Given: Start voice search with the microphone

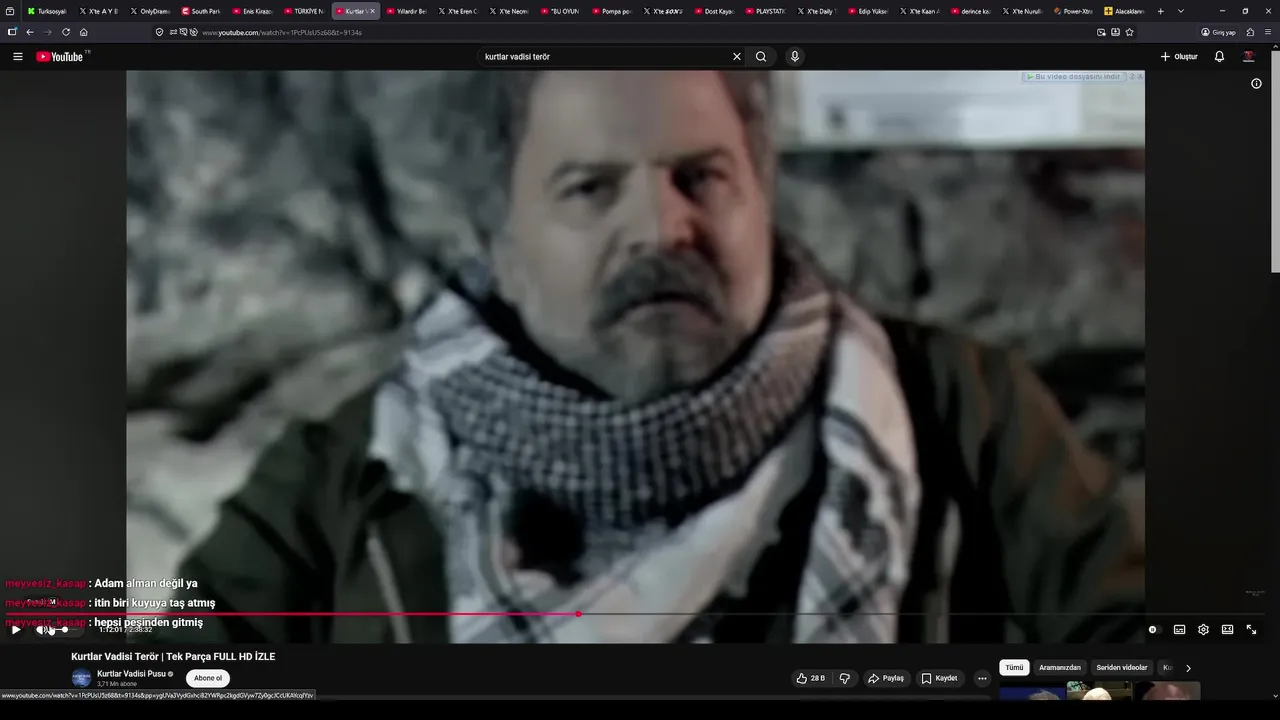Looking at the screenshot, I should pos(795,57).
